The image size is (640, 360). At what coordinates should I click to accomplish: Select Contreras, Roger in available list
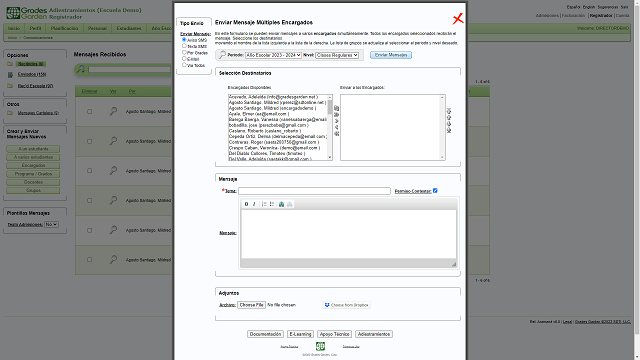(274, 142)
